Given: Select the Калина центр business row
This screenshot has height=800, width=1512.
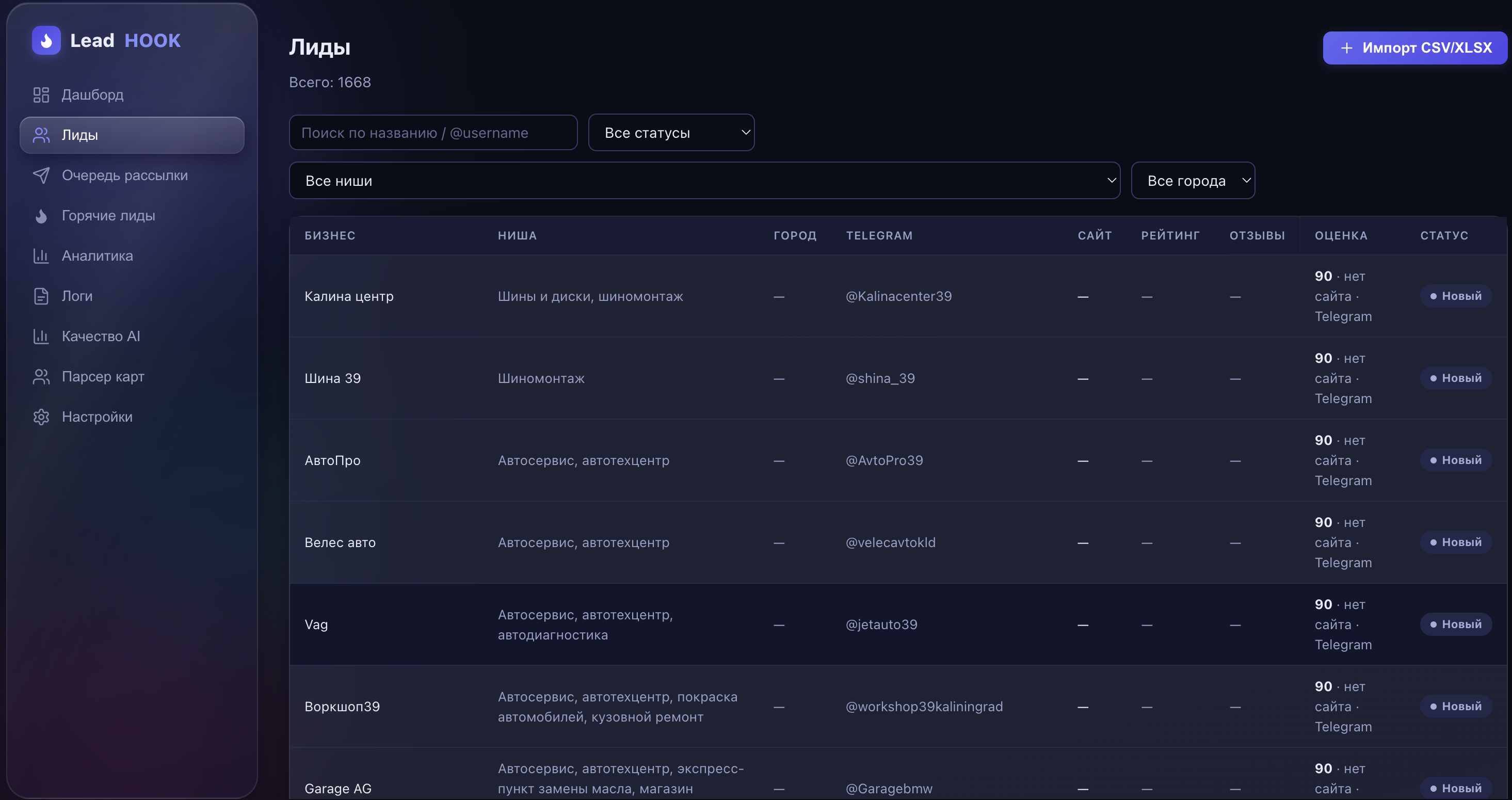Looking at the screenshot, I should click(898, 296).
